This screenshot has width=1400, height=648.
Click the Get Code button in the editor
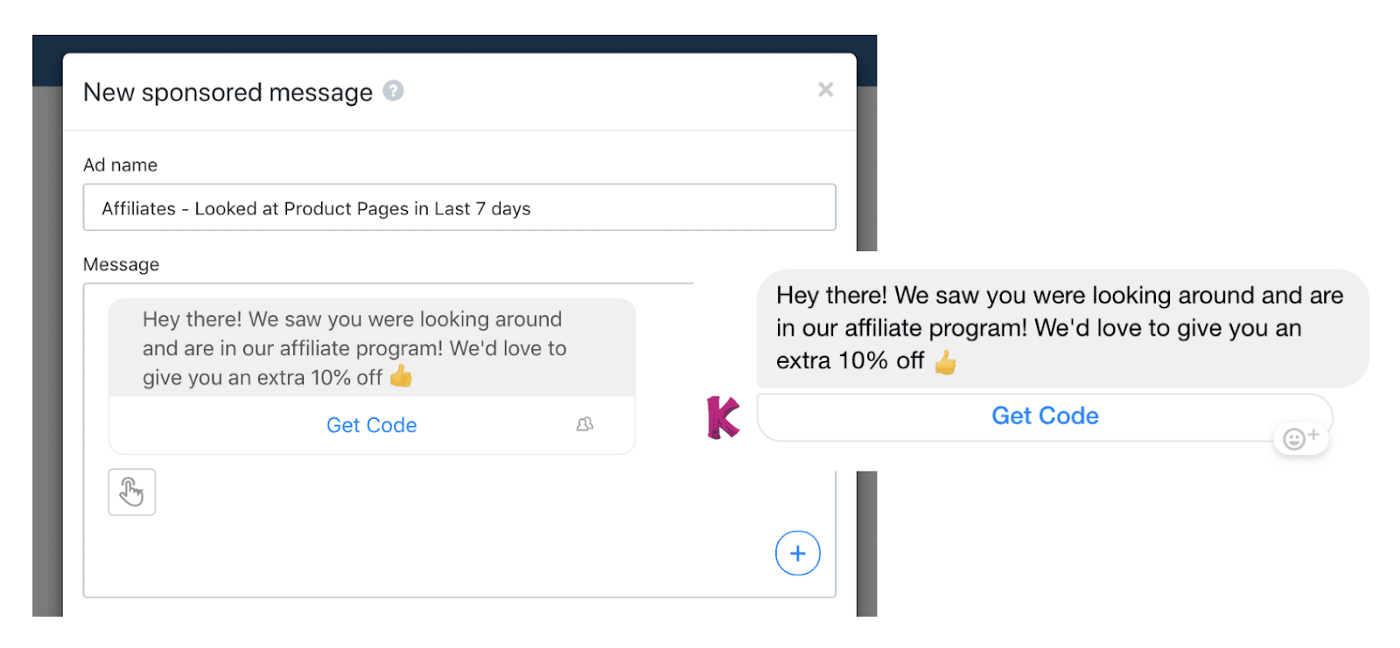[x=371, y=425]
